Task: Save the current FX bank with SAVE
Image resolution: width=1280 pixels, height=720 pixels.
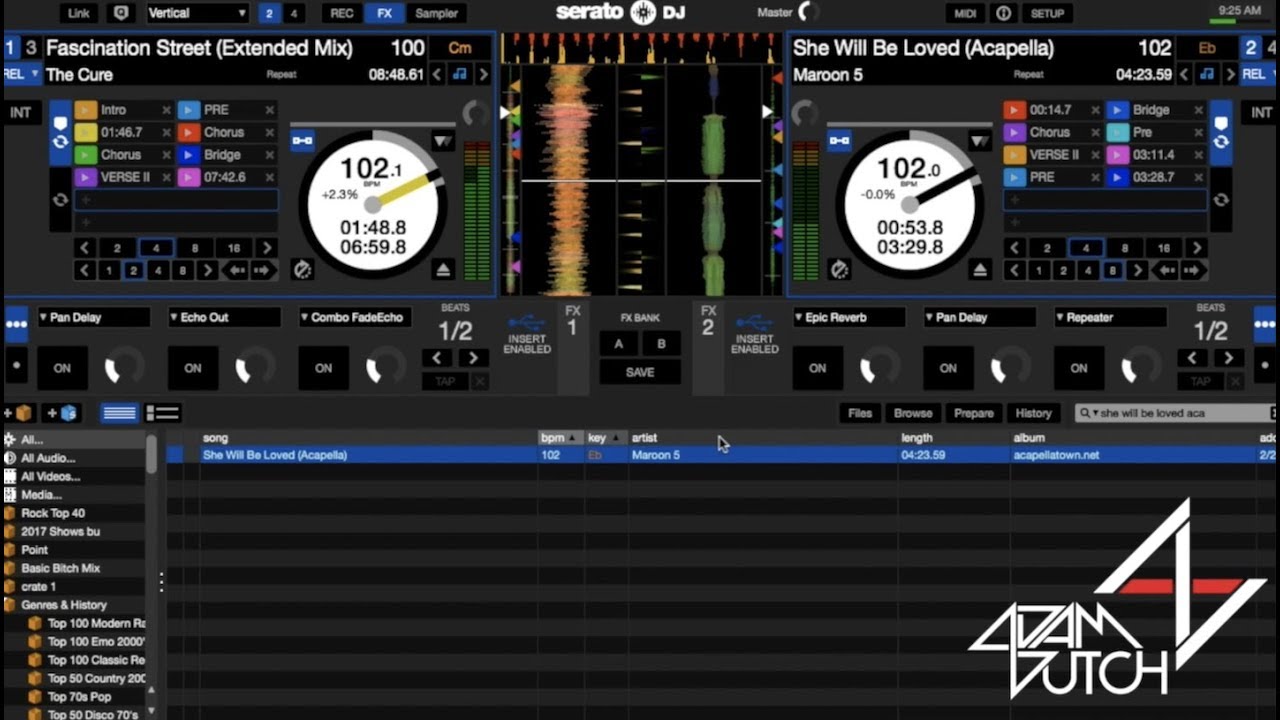Action: pos(640,372)
